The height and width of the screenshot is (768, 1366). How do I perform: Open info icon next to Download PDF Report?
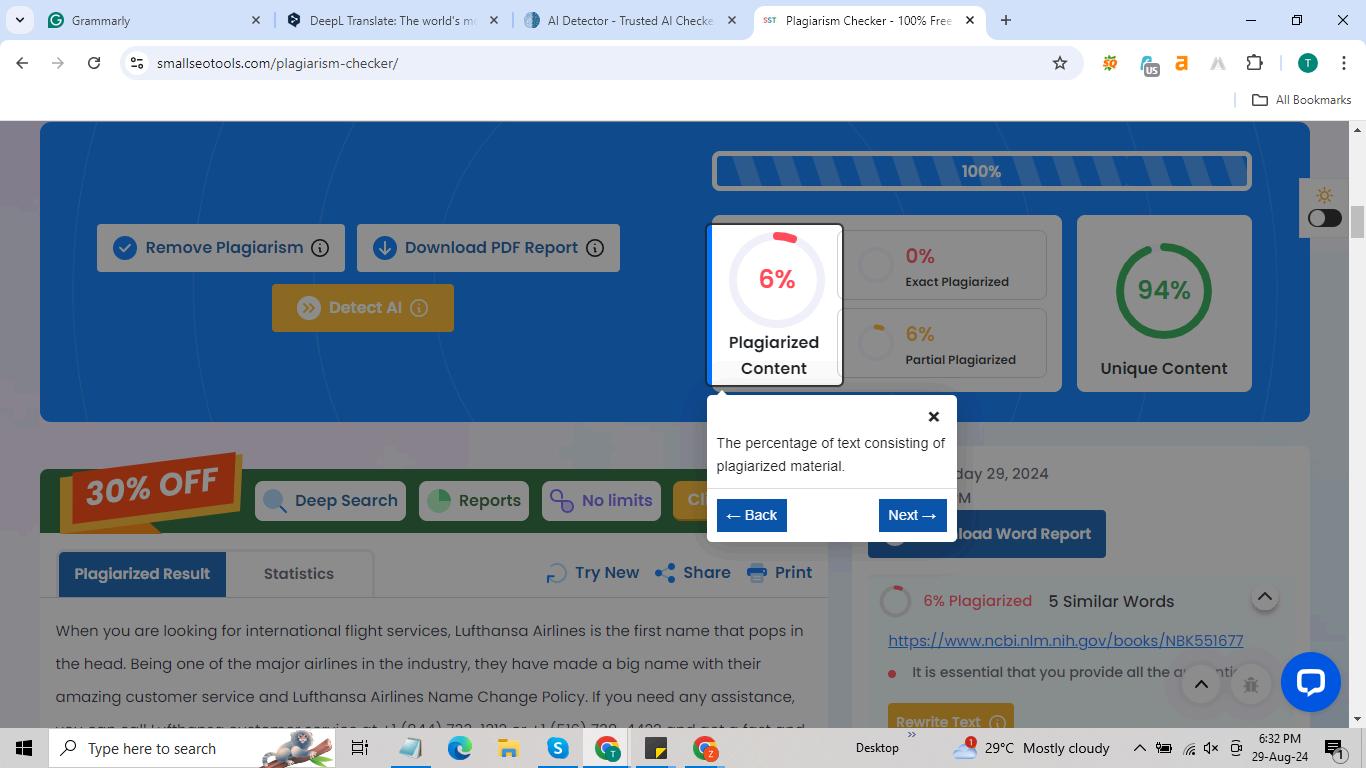tap(595, 248)
